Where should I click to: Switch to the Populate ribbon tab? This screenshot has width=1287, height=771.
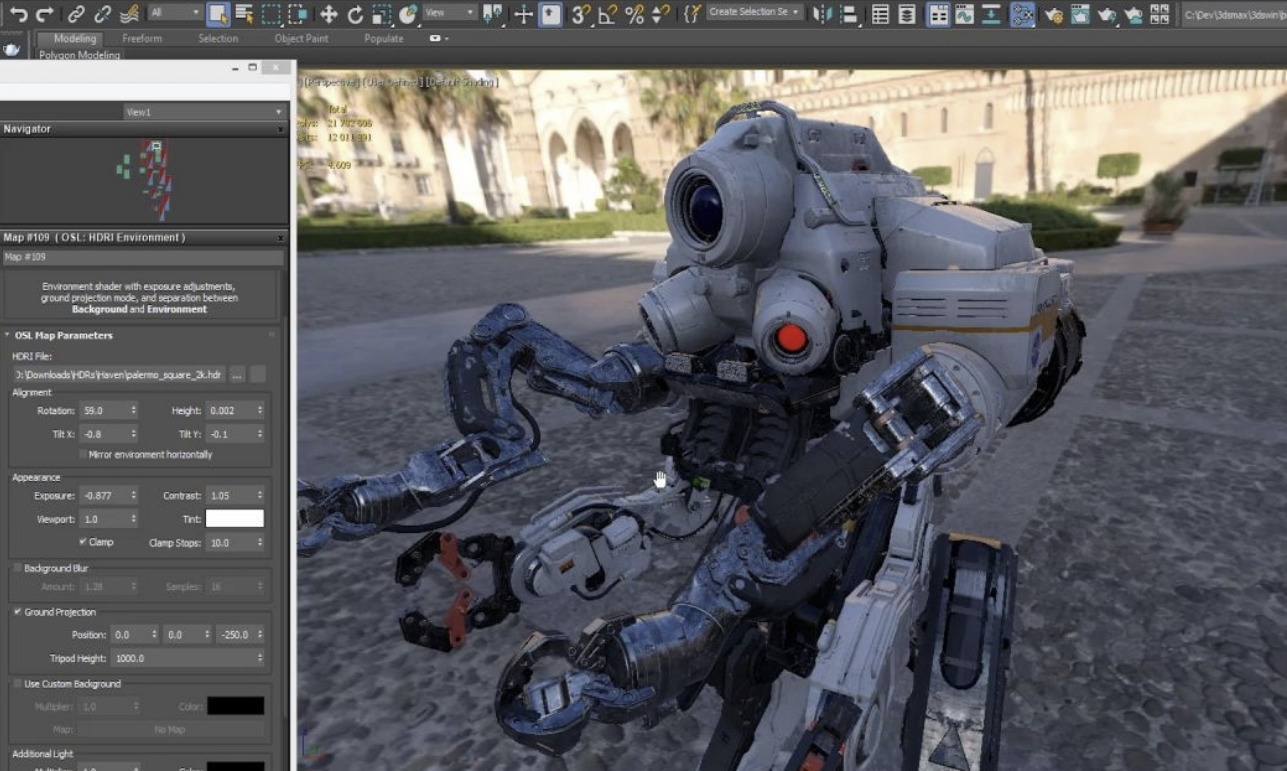(x=384, y=38)
